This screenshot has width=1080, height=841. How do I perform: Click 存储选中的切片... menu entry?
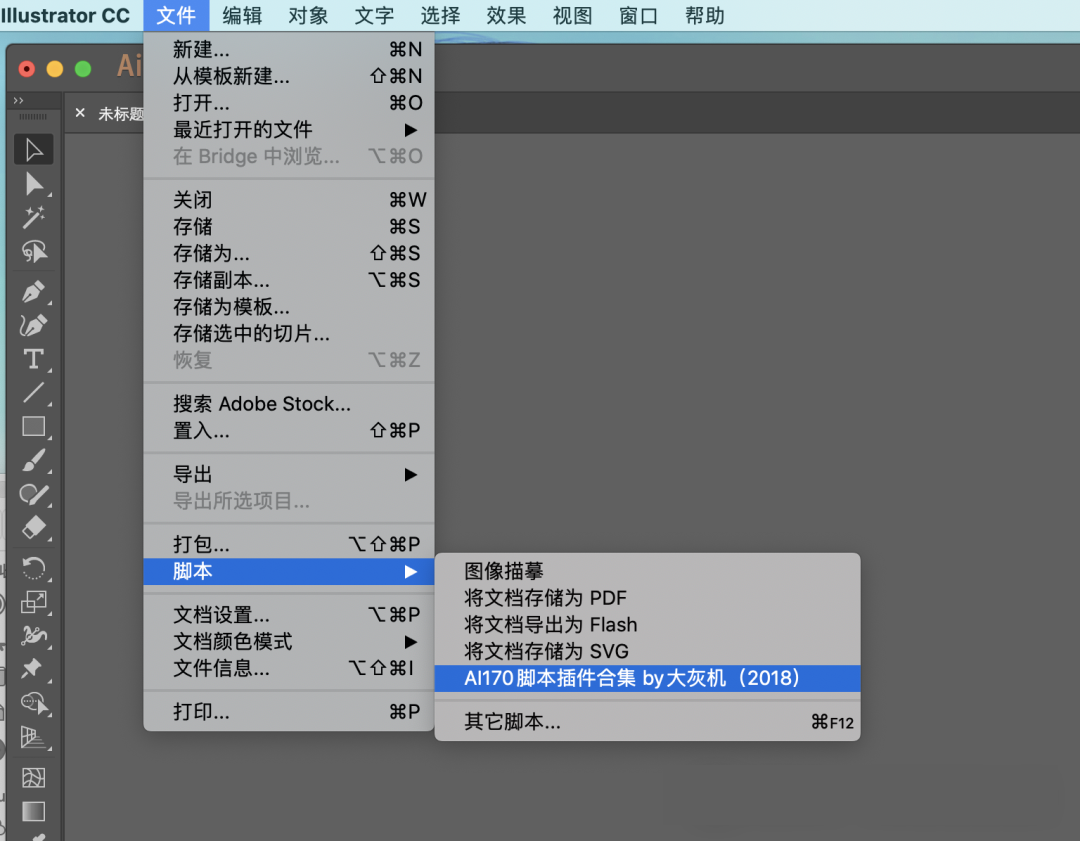[289, 333]
